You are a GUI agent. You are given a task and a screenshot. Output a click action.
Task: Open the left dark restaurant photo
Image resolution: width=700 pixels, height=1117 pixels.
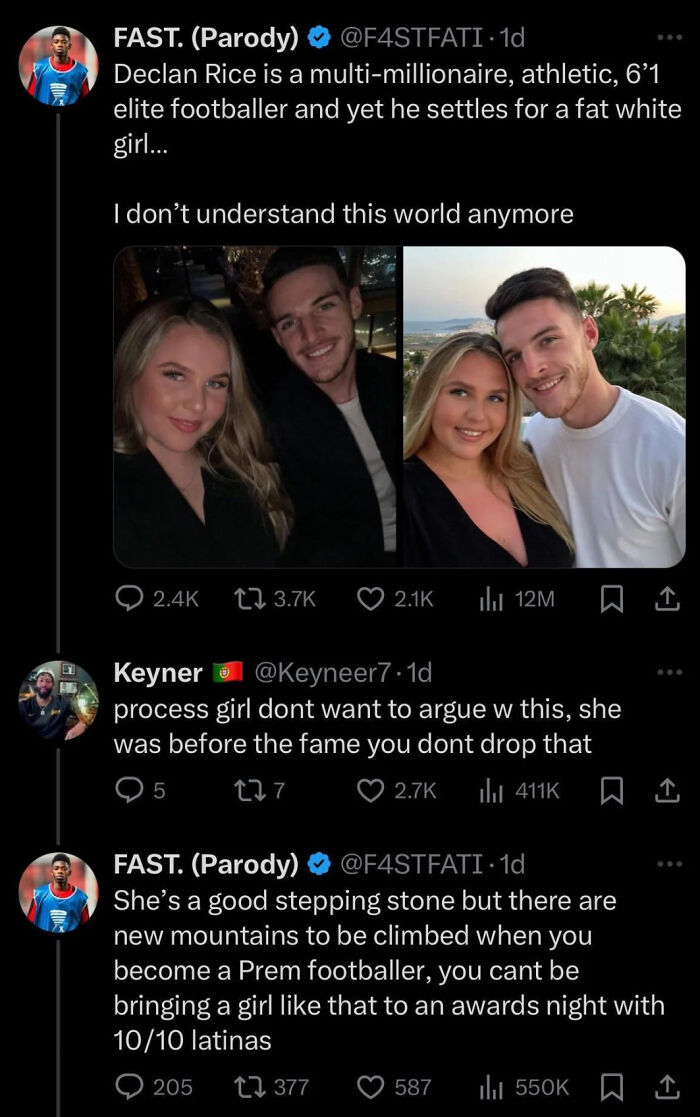(x=256, y=407)
